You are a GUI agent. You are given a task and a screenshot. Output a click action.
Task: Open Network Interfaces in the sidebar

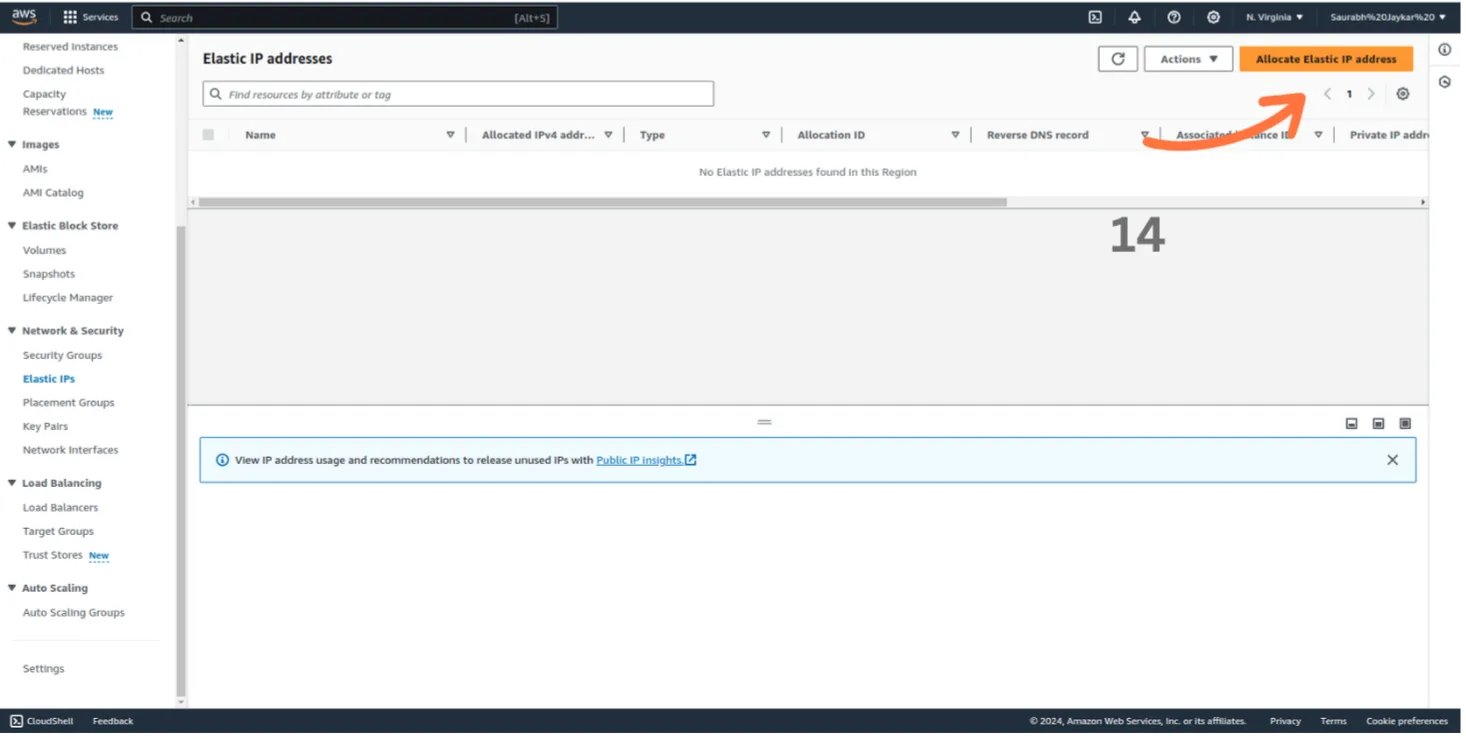[x=71, y=450]
